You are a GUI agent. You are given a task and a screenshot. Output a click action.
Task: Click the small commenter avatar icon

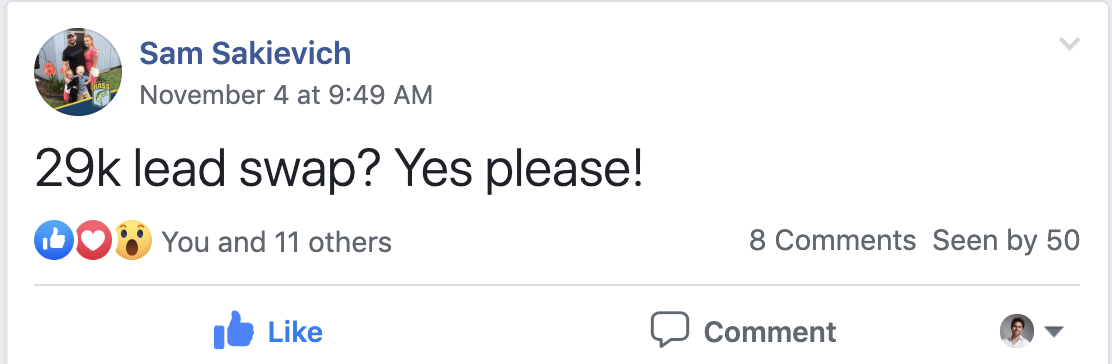point(1017,331)
